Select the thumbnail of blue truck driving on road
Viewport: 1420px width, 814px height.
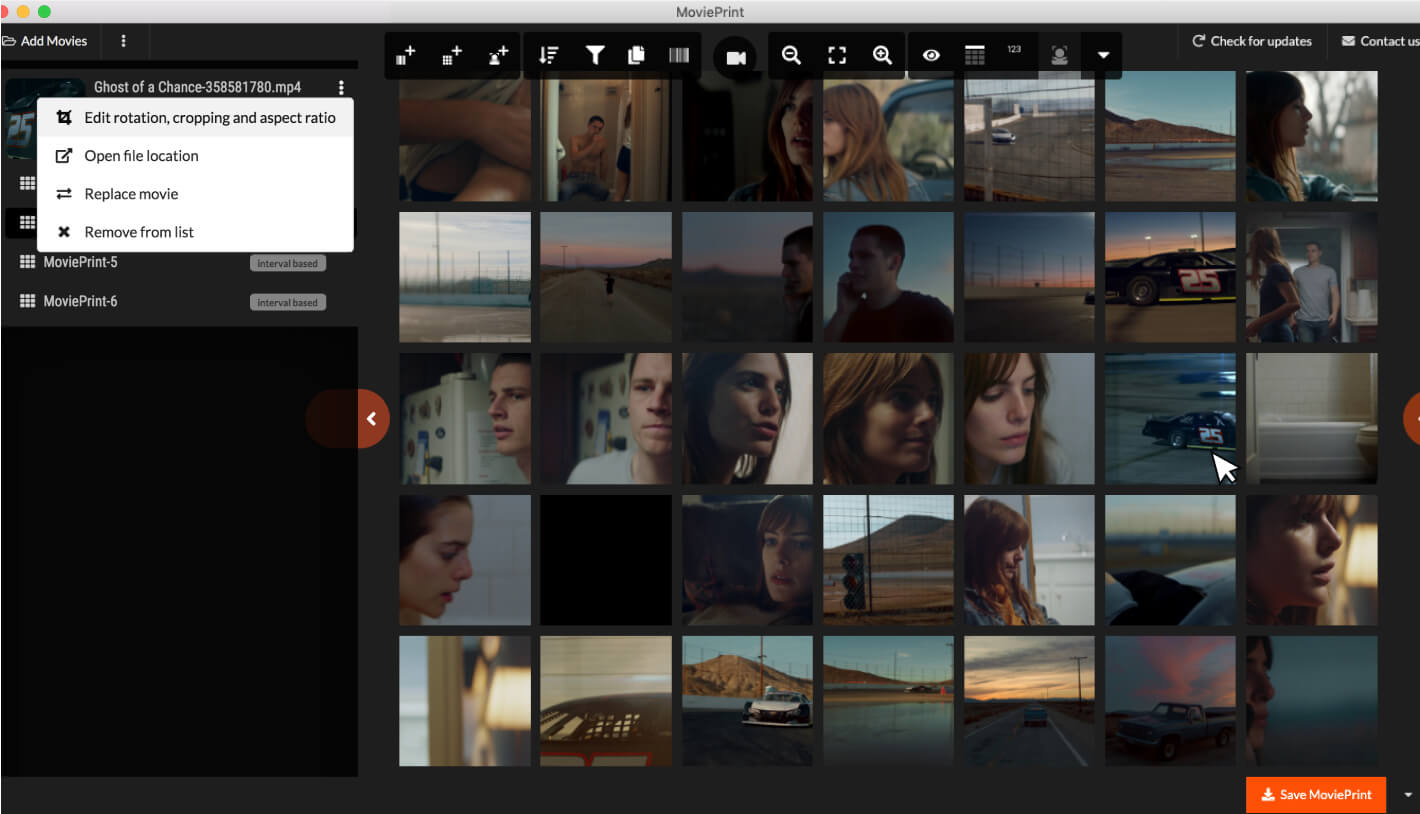(1030, 701)
